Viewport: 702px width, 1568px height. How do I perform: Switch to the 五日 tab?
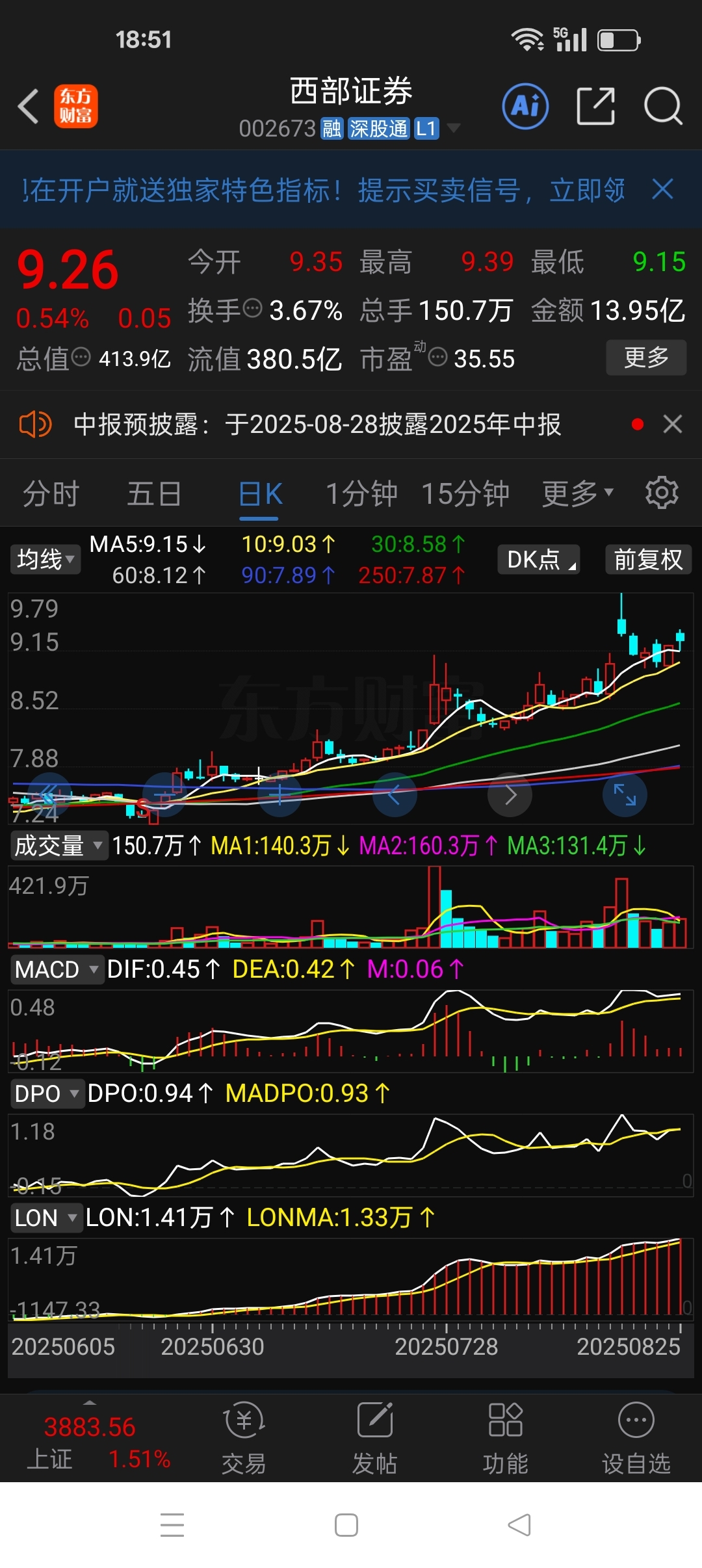[x=153, y=493]
